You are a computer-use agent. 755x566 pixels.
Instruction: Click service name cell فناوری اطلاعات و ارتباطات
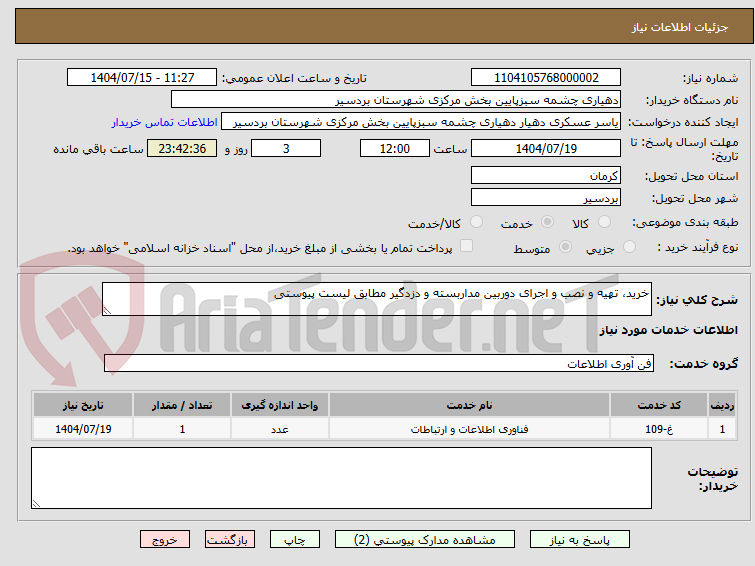(469, 429)
